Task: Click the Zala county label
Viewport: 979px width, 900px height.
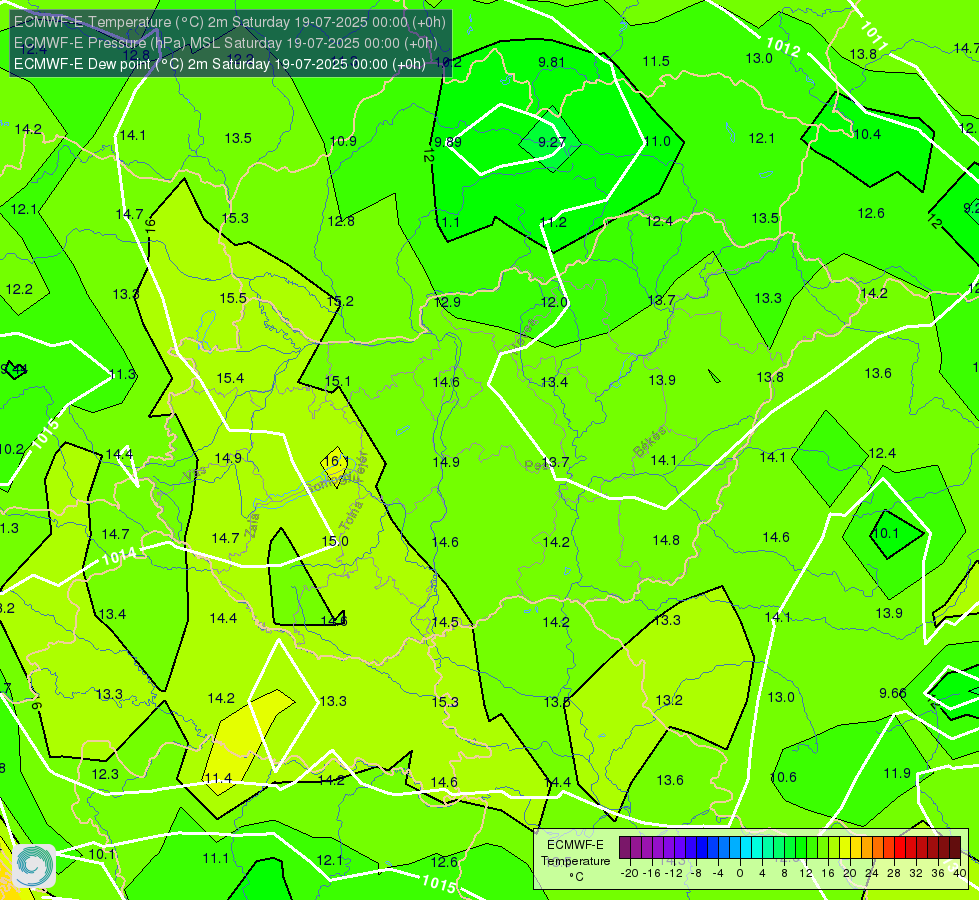Action: point(253,525)
